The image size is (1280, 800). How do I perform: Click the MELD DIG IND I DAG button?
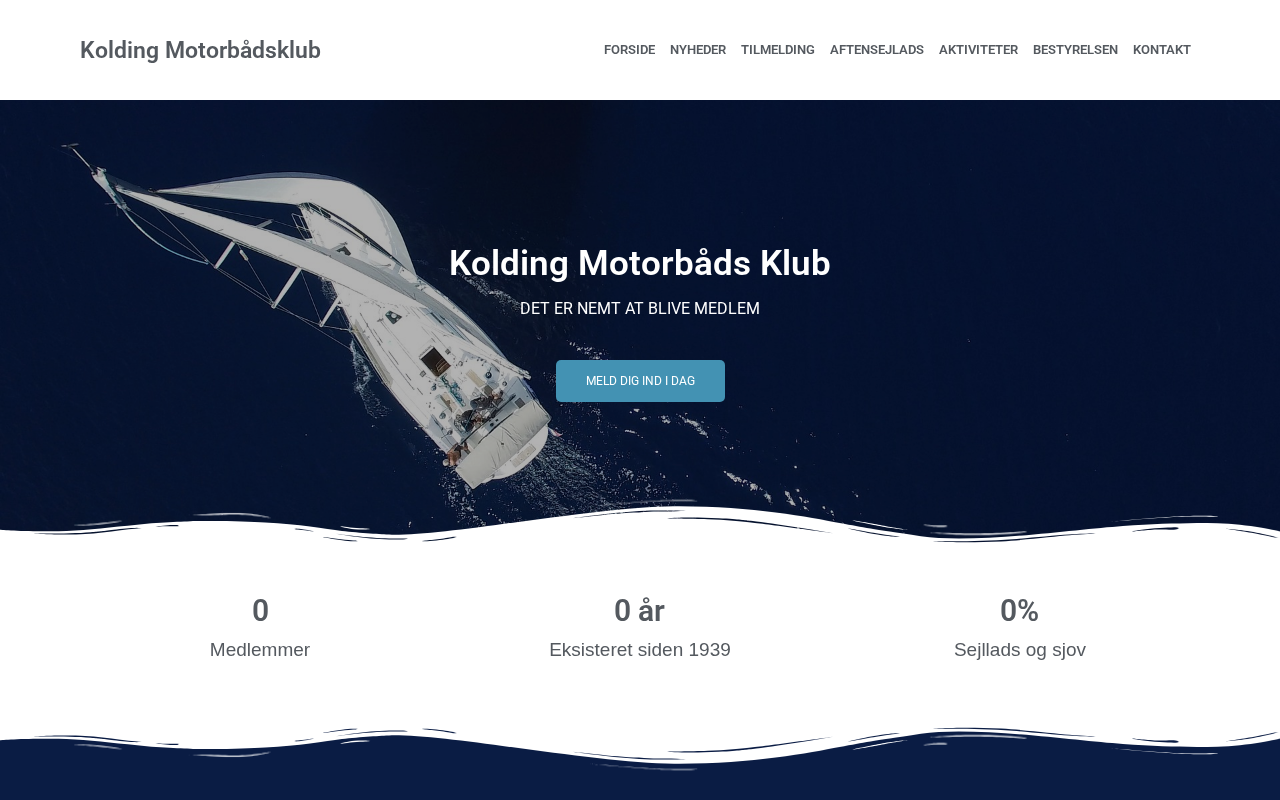click(x=640, y=381)
